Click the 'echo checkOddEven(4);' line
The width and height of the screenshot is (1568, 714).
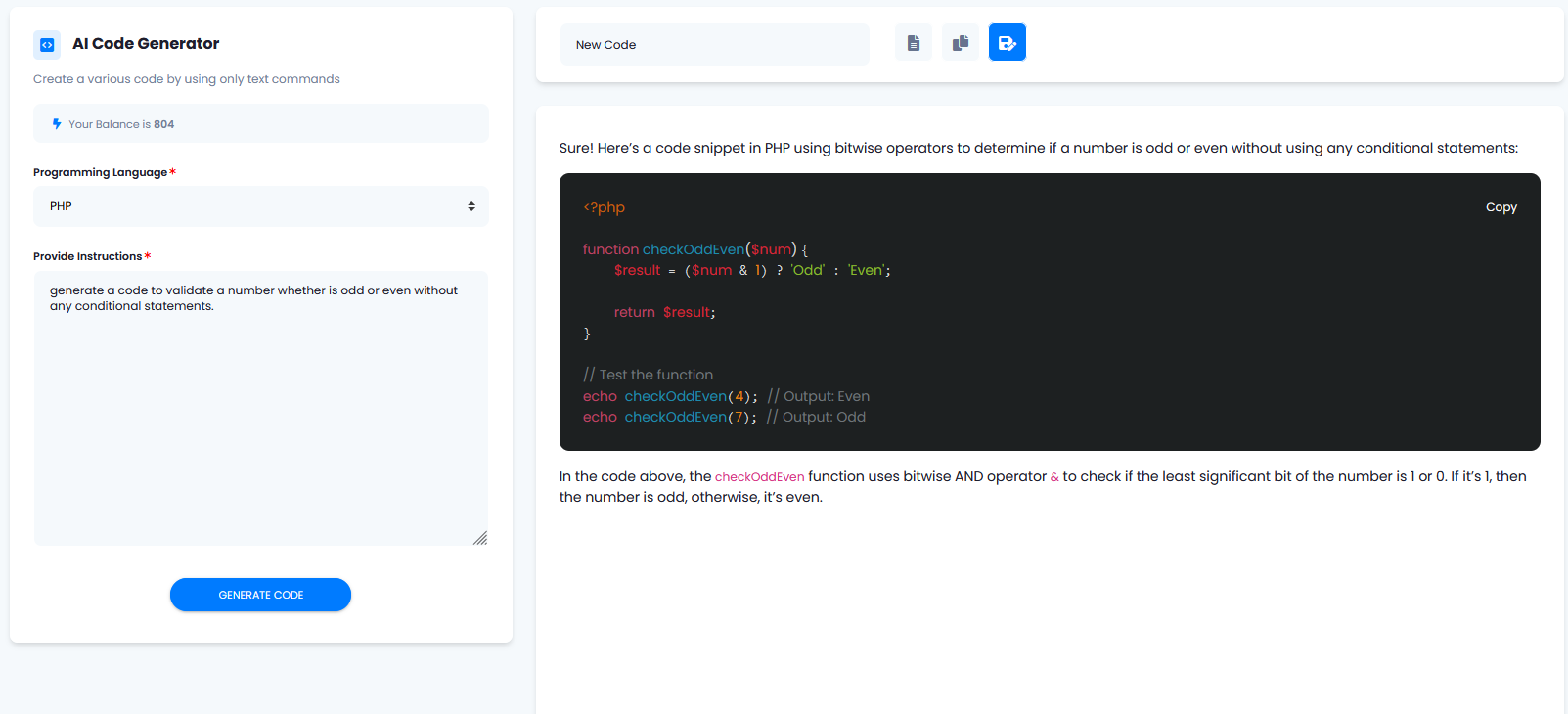coord(726,396)
